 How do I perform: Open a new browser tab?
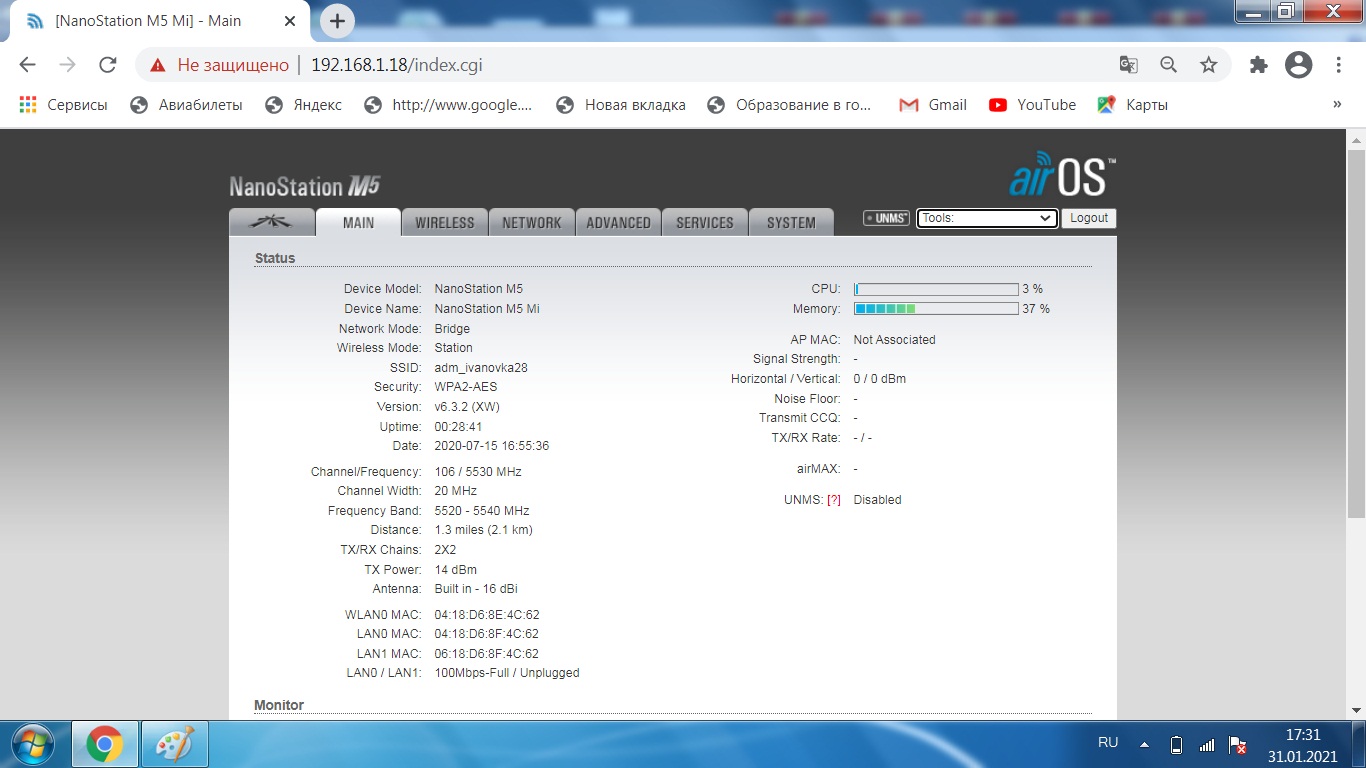pyautogui.click(x=337, y=21)
